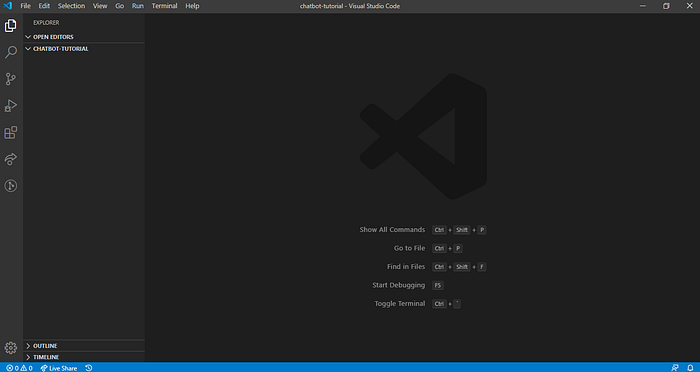Open the Selection menu

click(x=71, y=6)
